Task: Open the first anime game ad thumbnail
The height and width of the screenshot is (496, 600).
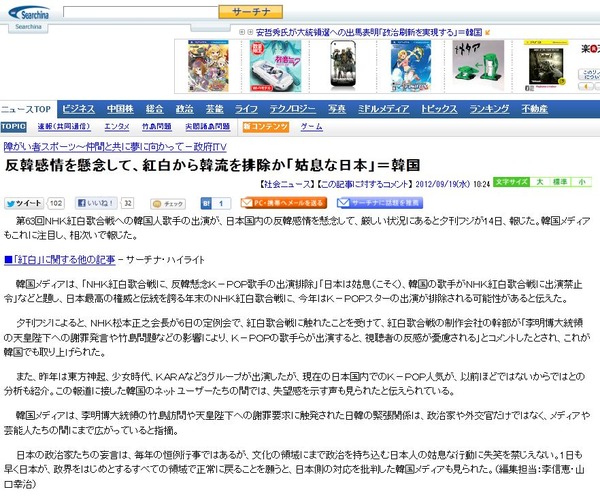Action: [x=208, y=66]
